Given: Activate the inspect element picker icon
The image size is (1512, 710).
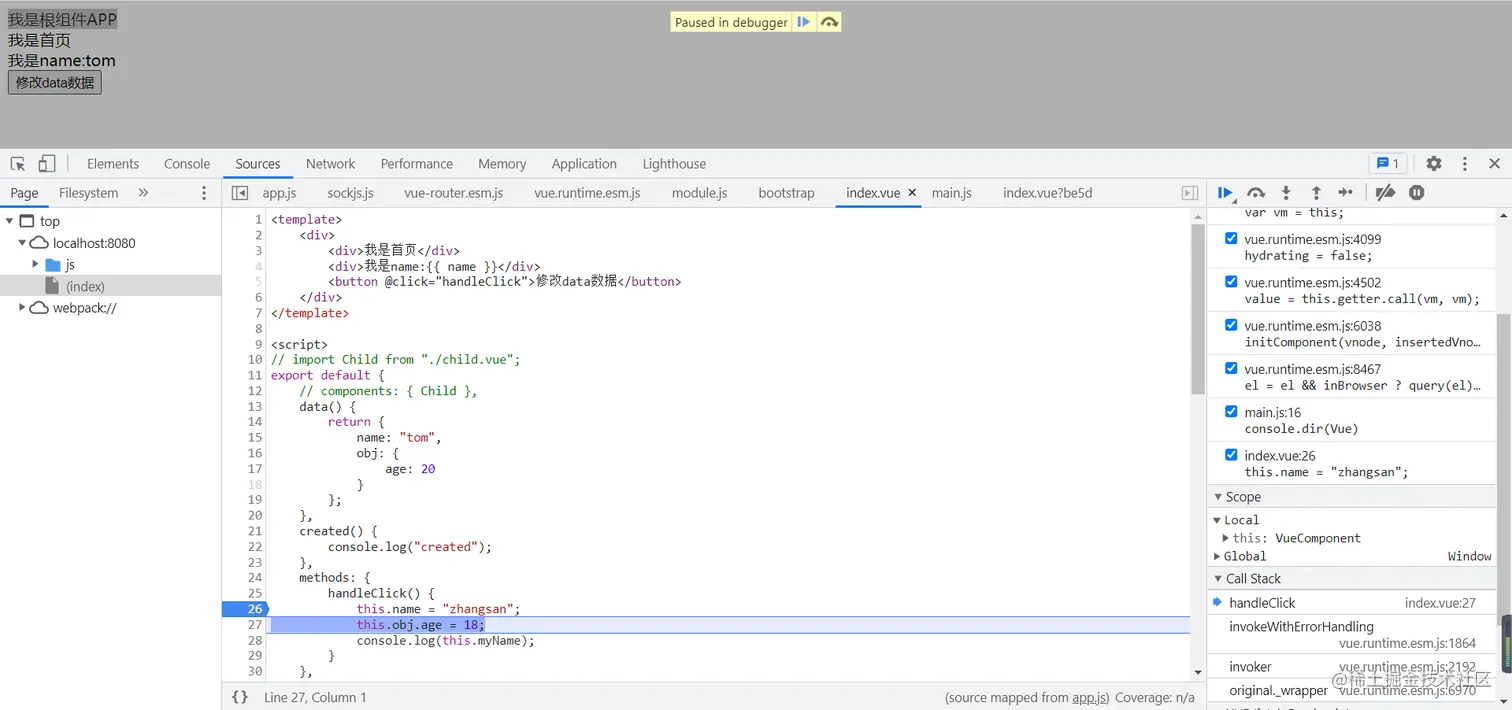Looking at the screenshot, I should 18,164.
